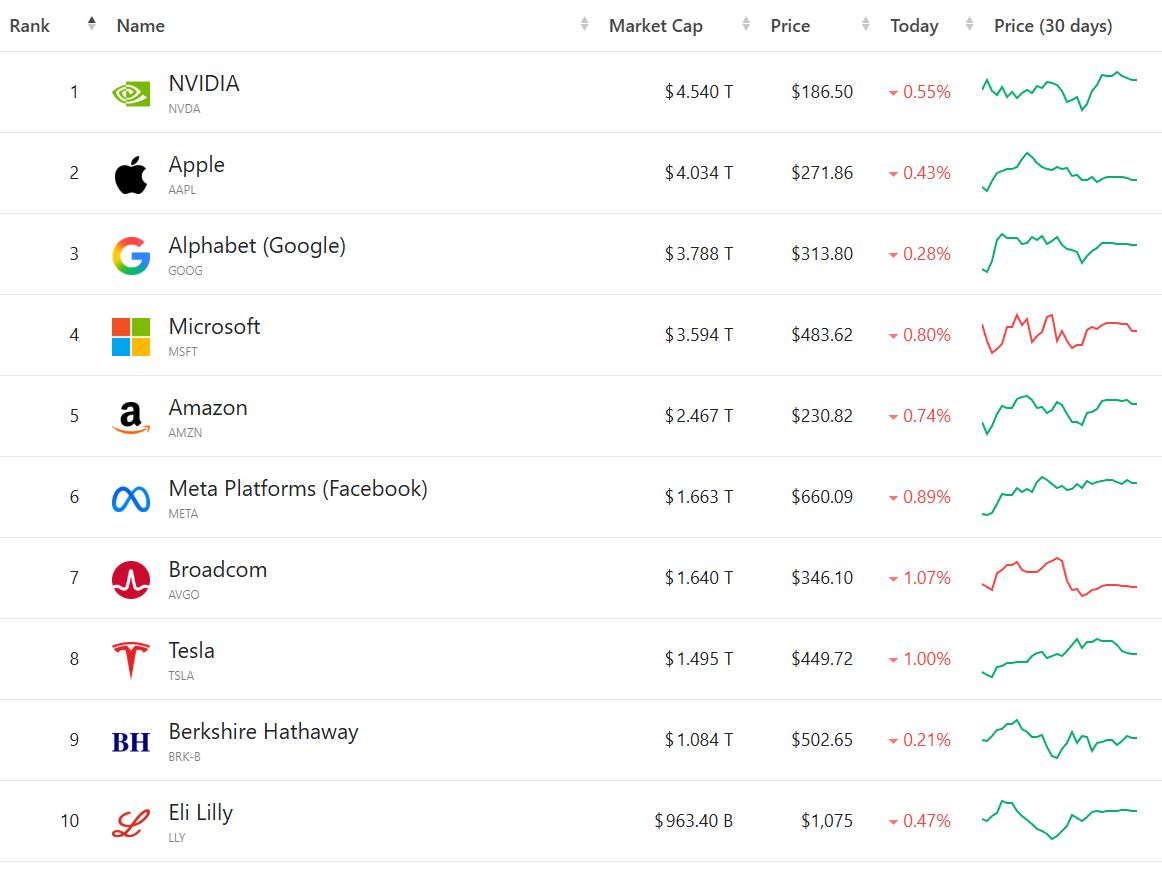The width and height of the screenshot is (1162, 870).
Task: Open Microsoft red 30-day price chart
Action: [x=1059, y=333]
